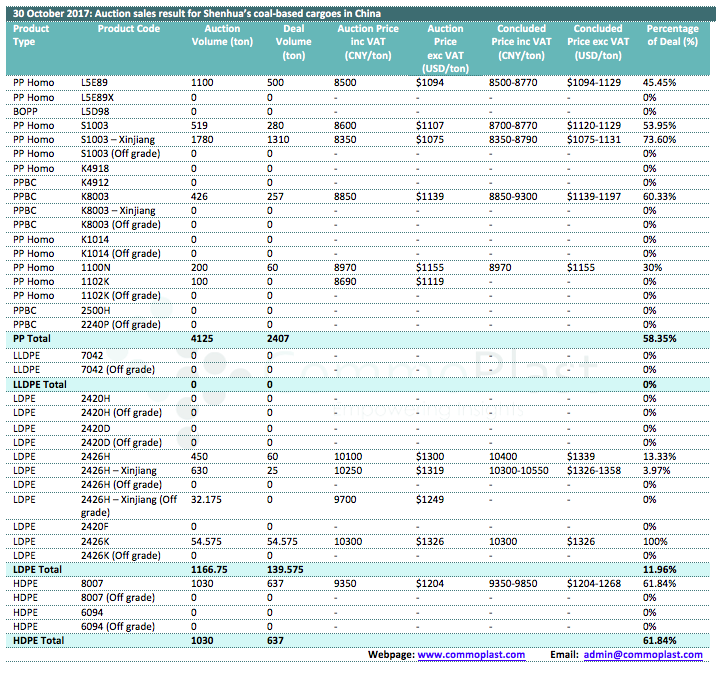Screen dimensions: 716x673
Task: Click the '2240P (Off grade)' product code
Action: pos(121,325)
